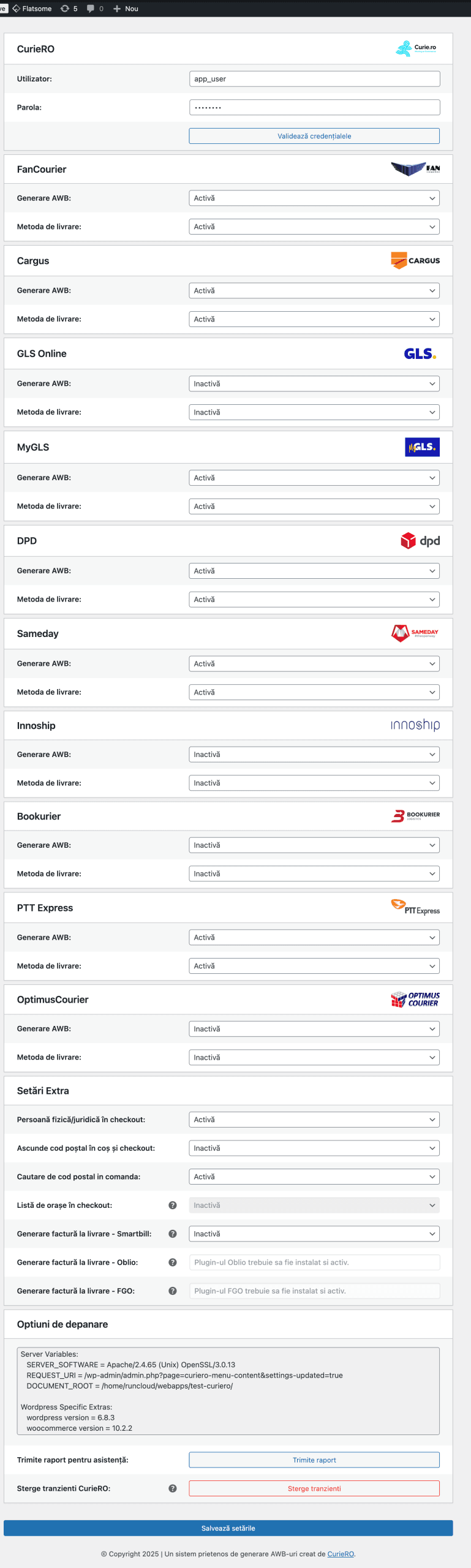Viewport: 471px width, 1568px height.
Task: Click the OptimusCourier logo
Action: (416, 998)
